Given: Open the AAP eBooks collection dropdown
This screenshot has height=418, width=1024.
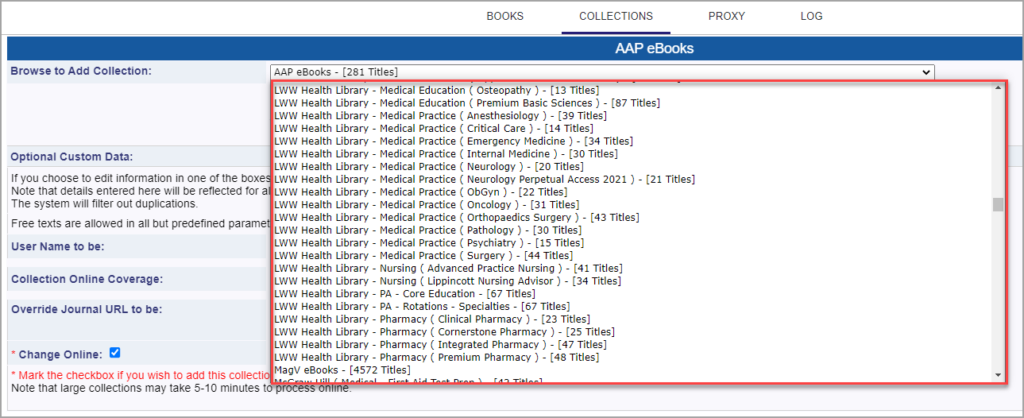Looking at the screenshot, I should pyautogui.click(x=602, y=72).
